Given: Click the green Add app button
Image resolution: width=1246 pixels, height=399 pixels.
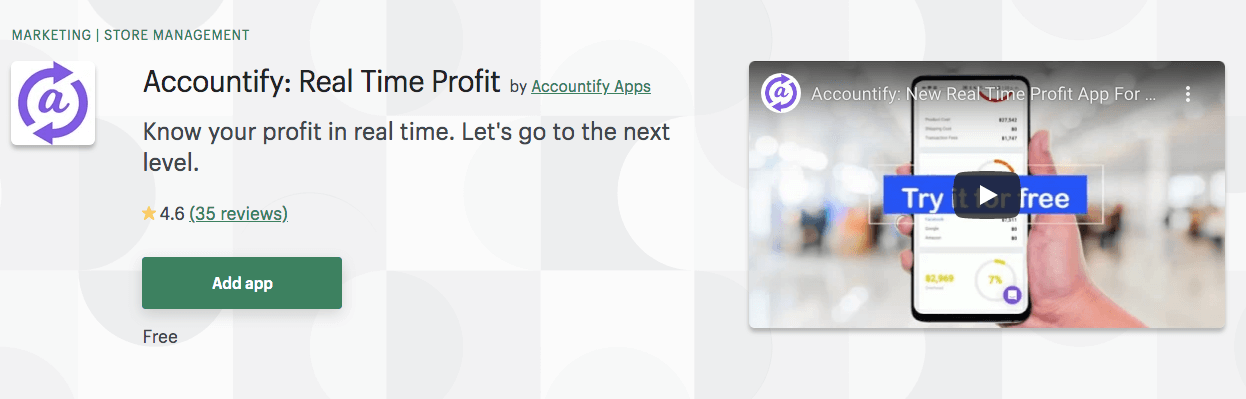Looking at the screenshot, I should coord(242,283).
